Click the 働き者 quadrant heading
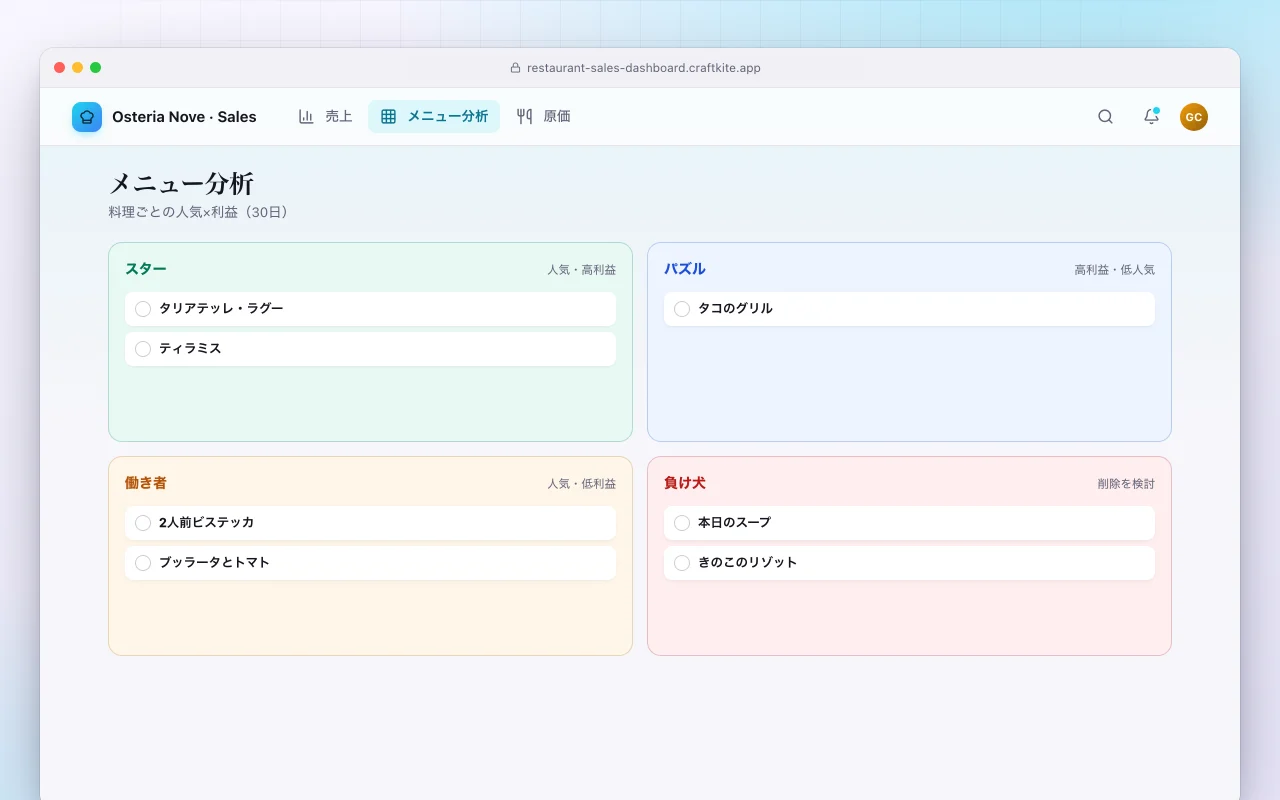Image resolution: width=1280 pixels, height=800 pixels. pos(146,483)
